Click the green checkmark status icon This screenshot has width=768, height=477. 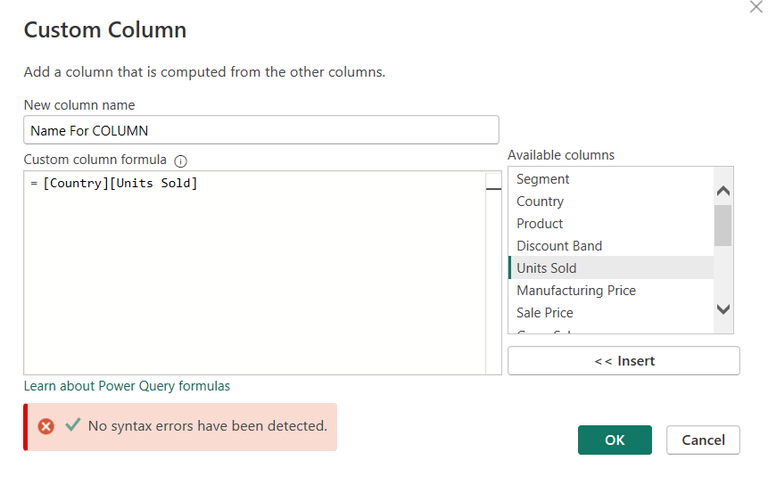[x=73, y=425]
